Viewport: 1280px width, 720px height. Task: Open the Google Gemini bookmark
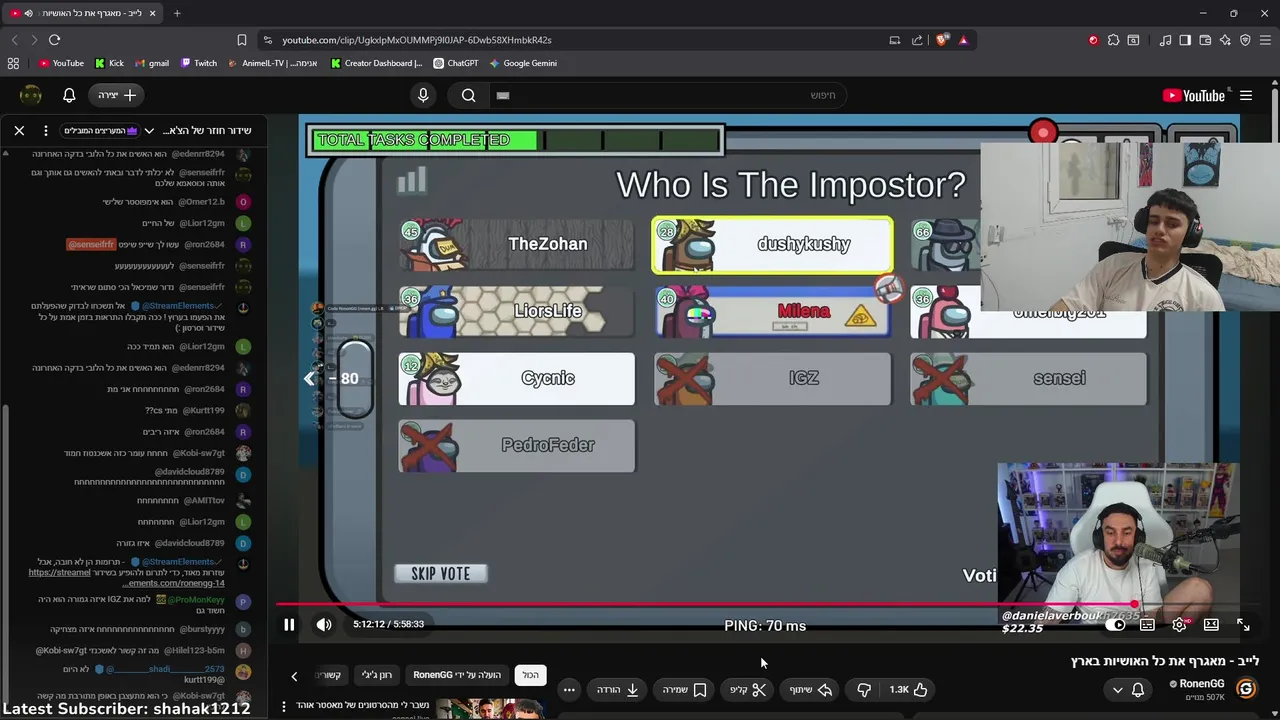[x=523, y=63]
